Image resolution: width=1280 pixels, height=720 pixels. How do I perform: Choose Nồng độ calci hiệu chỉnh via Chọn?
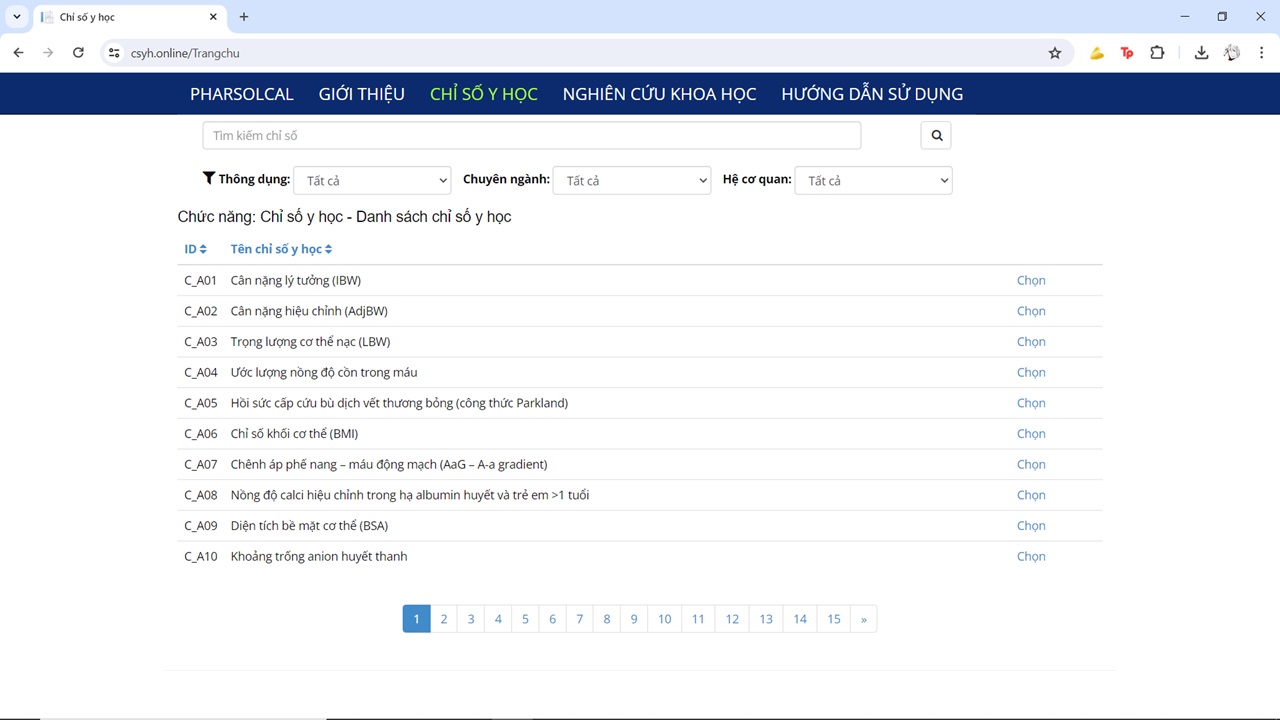tap(1031, 495)
